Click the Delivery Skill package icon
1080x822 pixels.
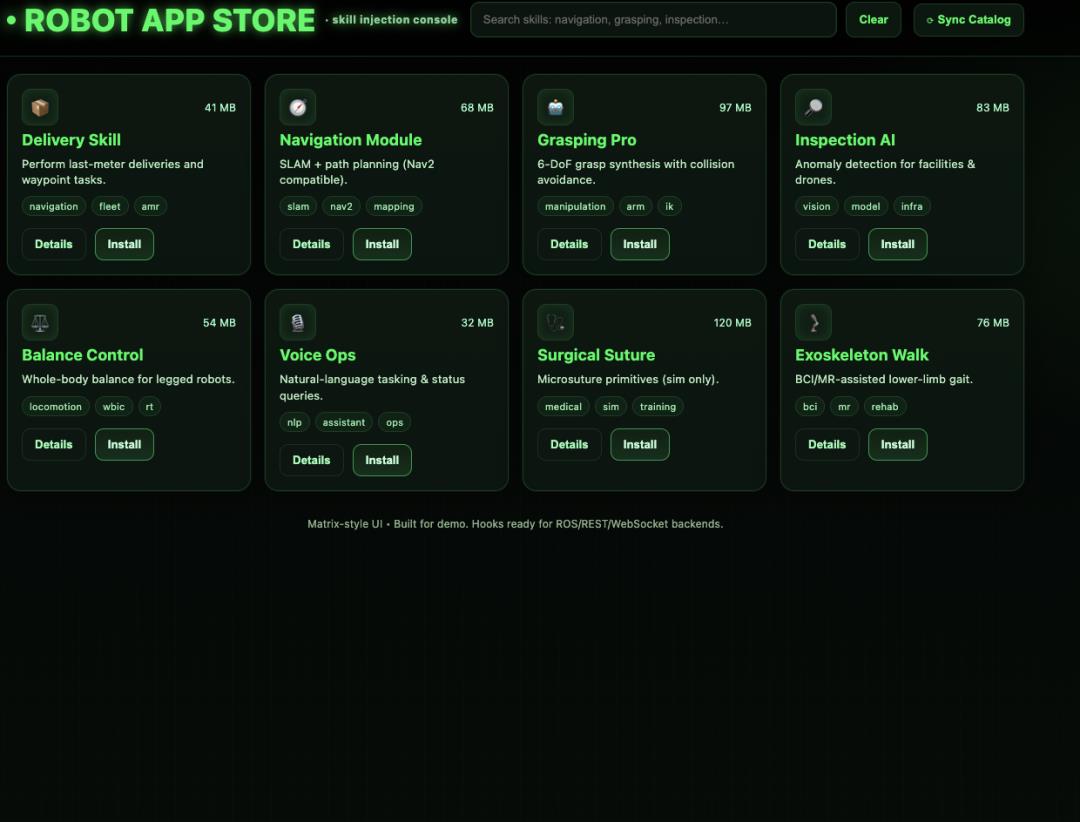[x=40, y=106]
